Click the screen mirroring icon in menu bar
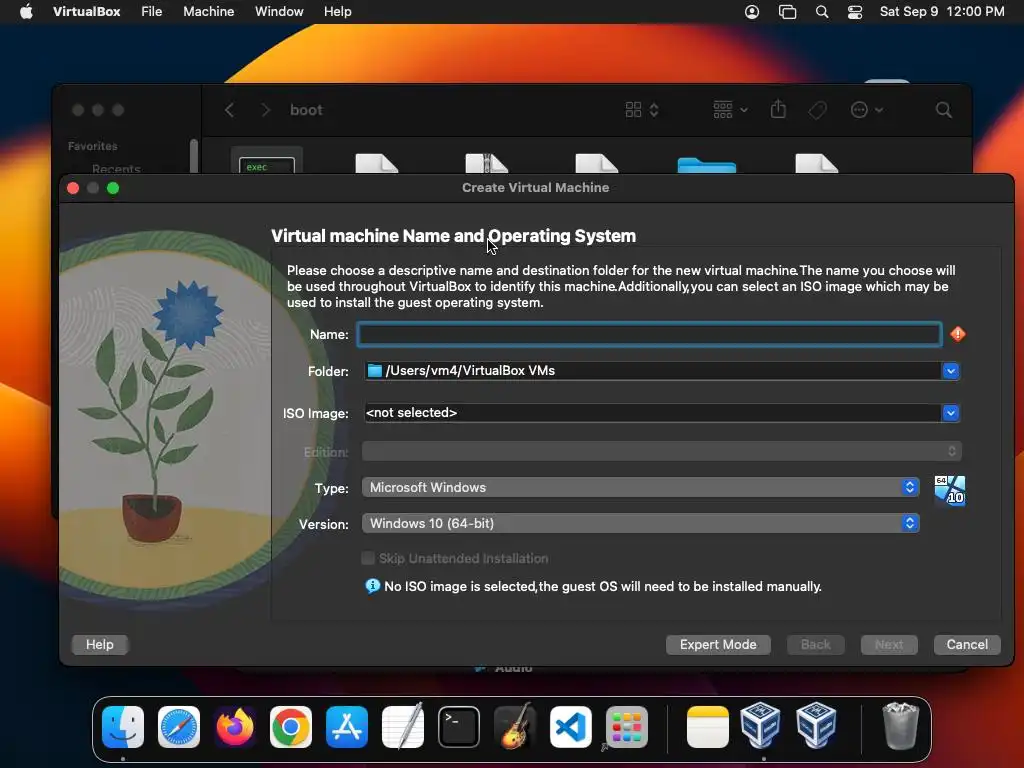Screen dimensions: 1024x768 click(788, 12)
